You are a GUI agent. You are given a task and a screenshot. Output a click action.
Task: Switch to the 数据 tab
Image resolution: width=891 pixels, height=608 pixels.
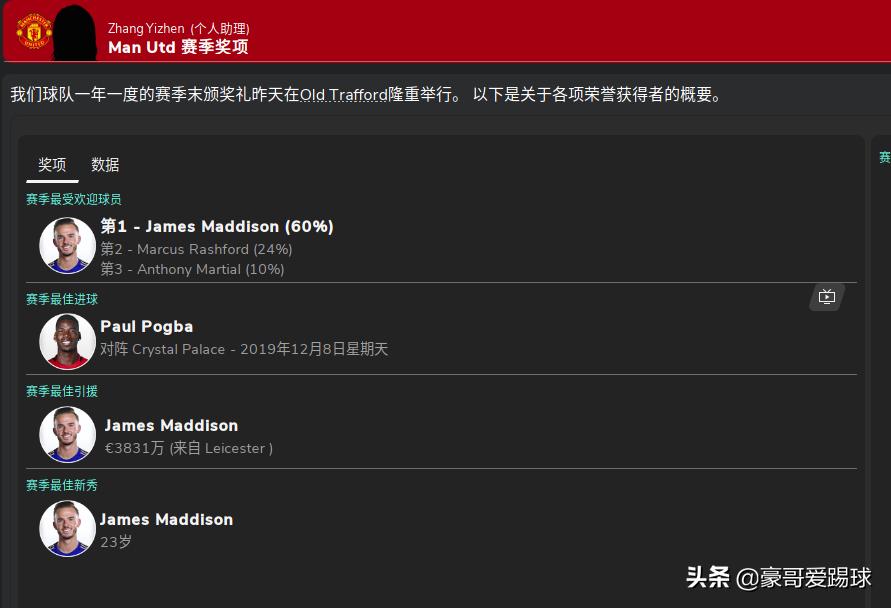click(105, 165)
